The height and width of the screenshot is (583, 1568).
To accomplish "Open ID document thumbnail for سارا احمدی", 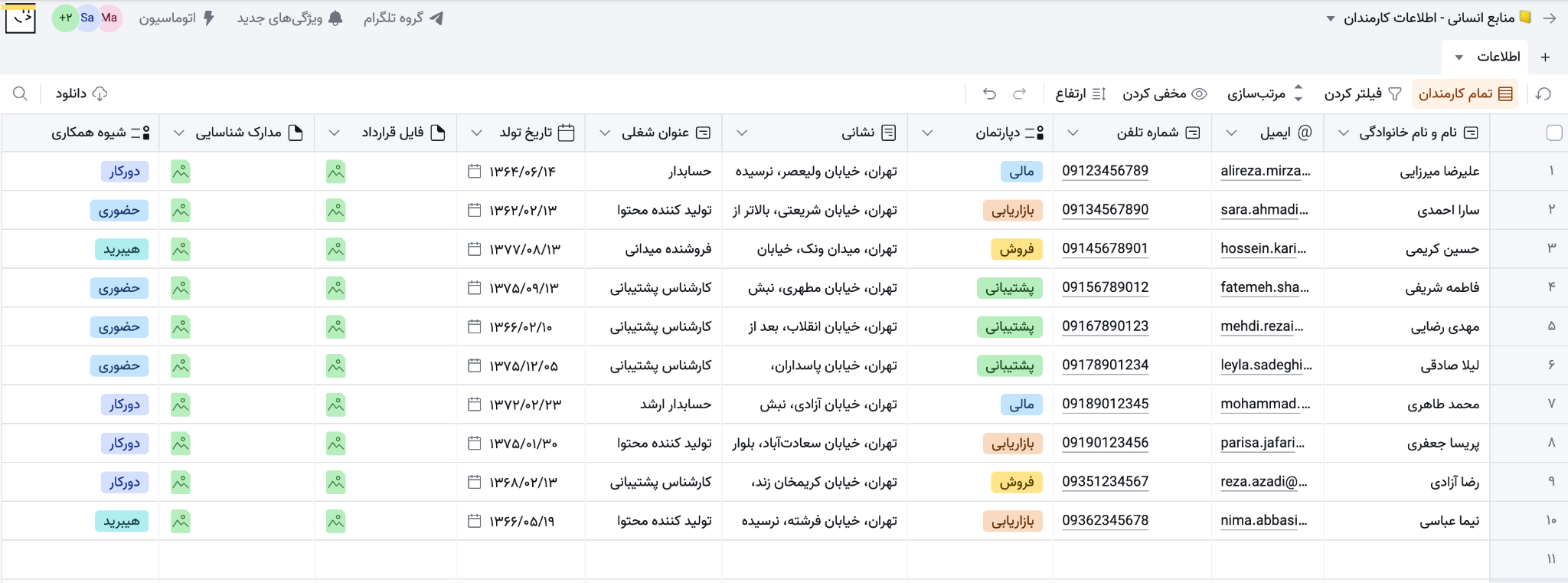I will click(181, 211).
